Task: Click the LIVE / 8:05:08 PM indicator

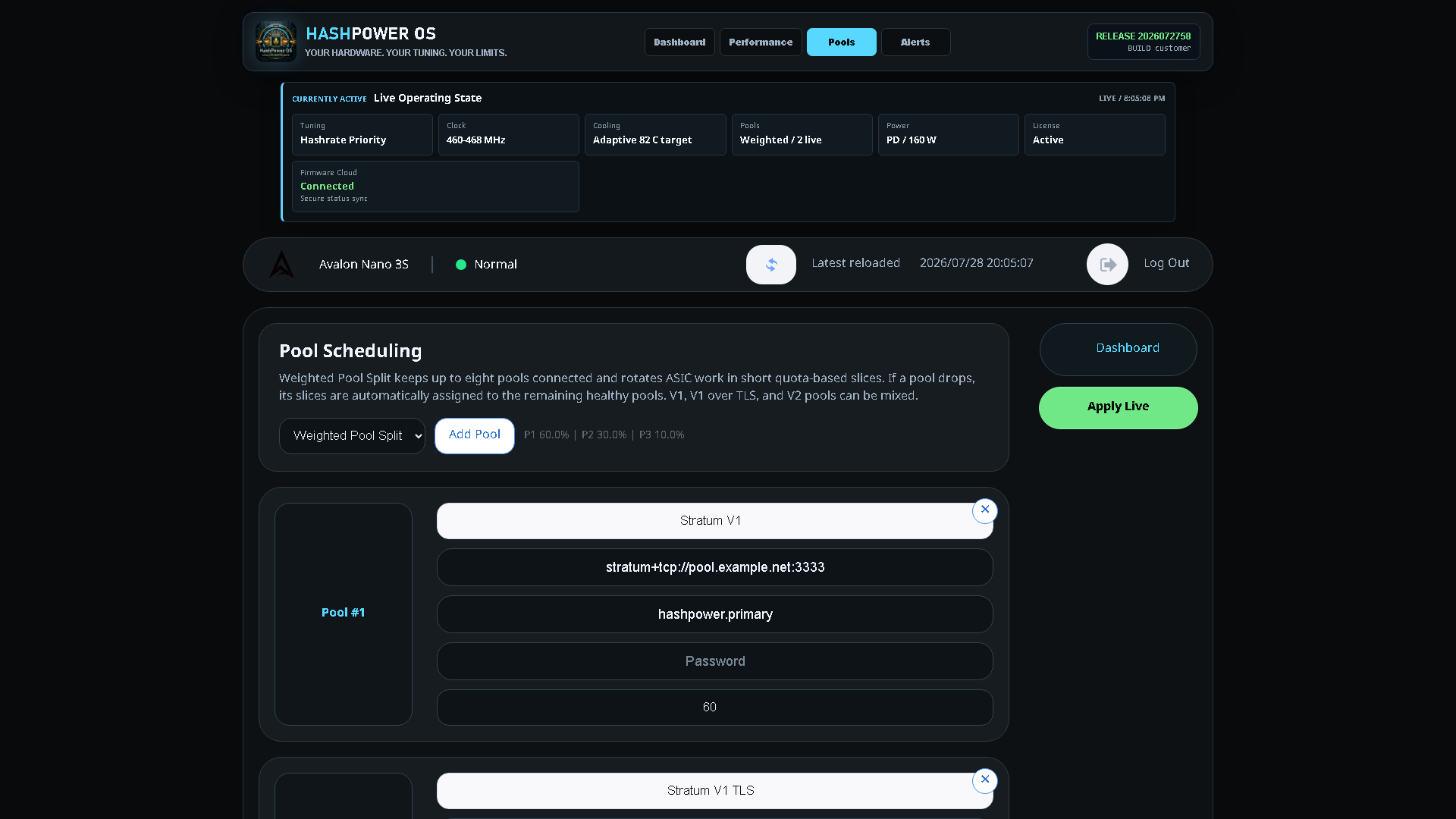Action: click(x=1132, y=99)
